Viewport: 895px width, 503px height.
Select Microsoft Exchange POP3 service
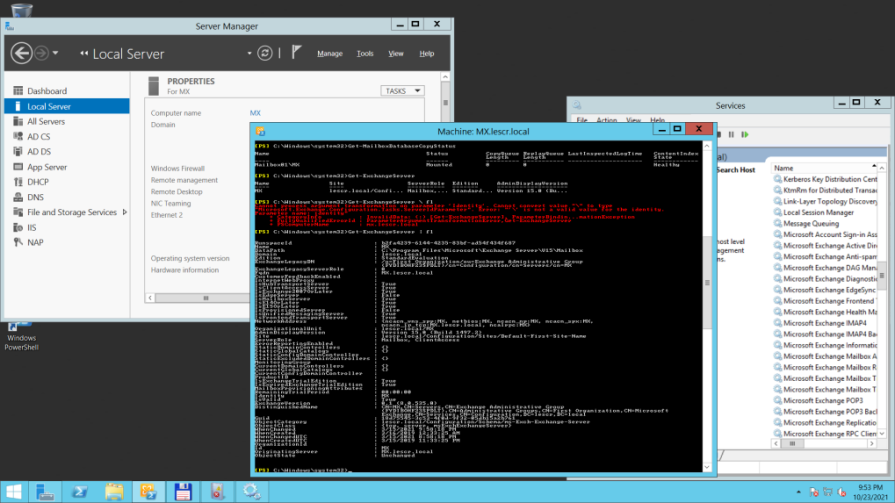(825, 401)
